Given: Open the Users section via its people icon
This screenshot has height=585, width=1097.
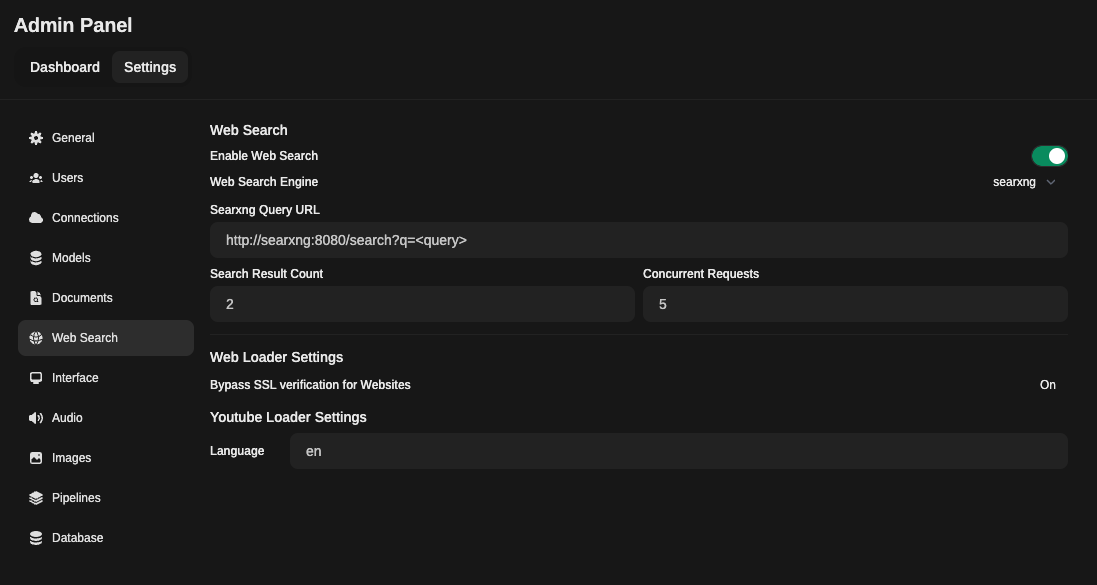Looking at the screenshot, I should (x=36, y=177).
